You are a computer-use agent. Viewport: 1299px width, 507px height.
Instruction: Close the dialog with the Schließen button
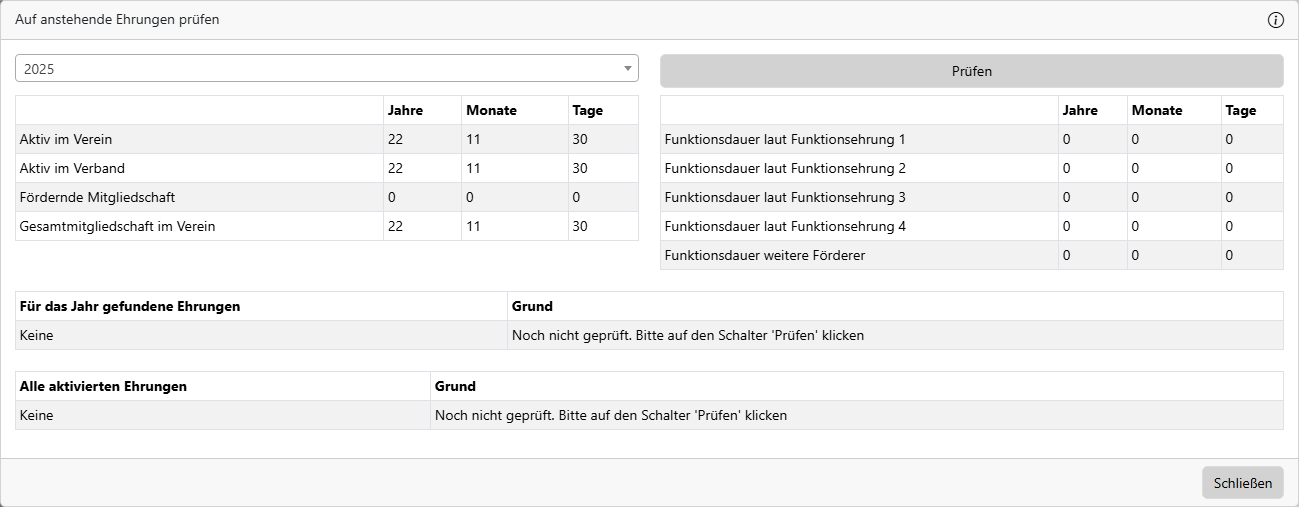click(1242, 483)
